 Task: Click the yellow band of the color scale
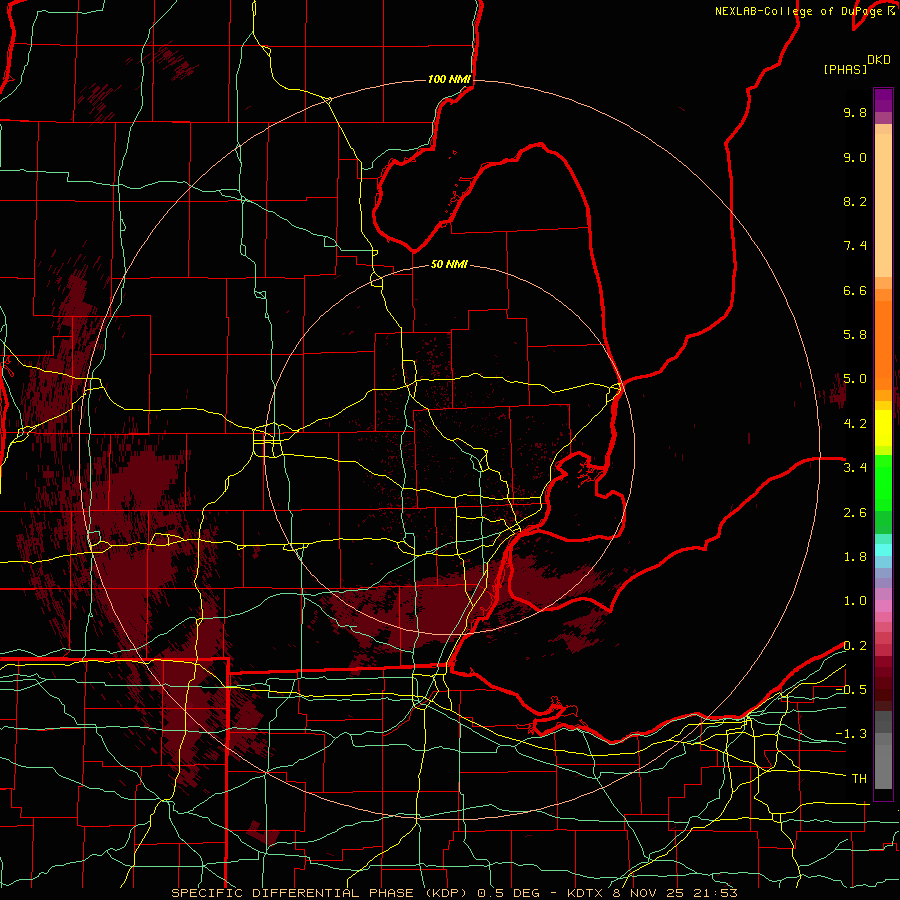[883, 428]
